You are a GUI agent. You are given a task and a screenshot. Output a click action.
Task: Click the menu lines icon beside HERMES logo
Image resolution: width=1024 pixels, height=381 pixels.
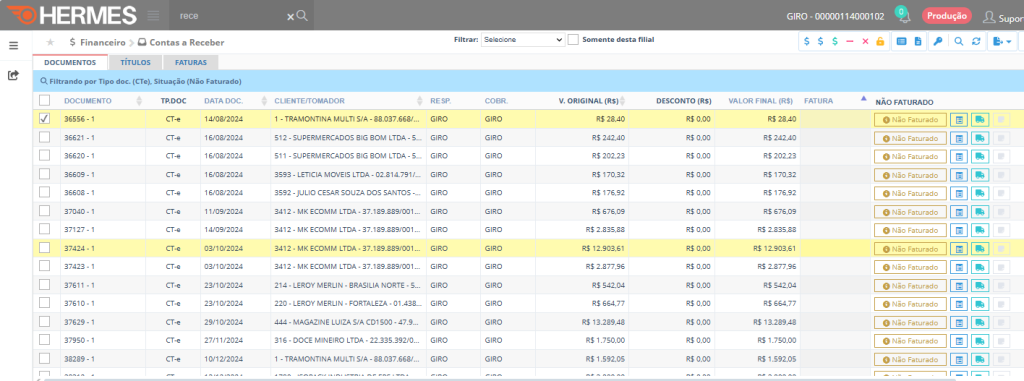(x=153, y=15)
